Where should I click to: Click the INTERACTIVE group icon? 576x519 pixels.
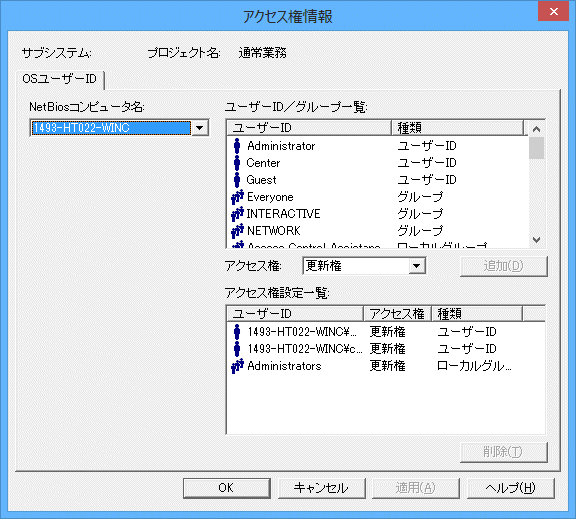pos(237,214)
